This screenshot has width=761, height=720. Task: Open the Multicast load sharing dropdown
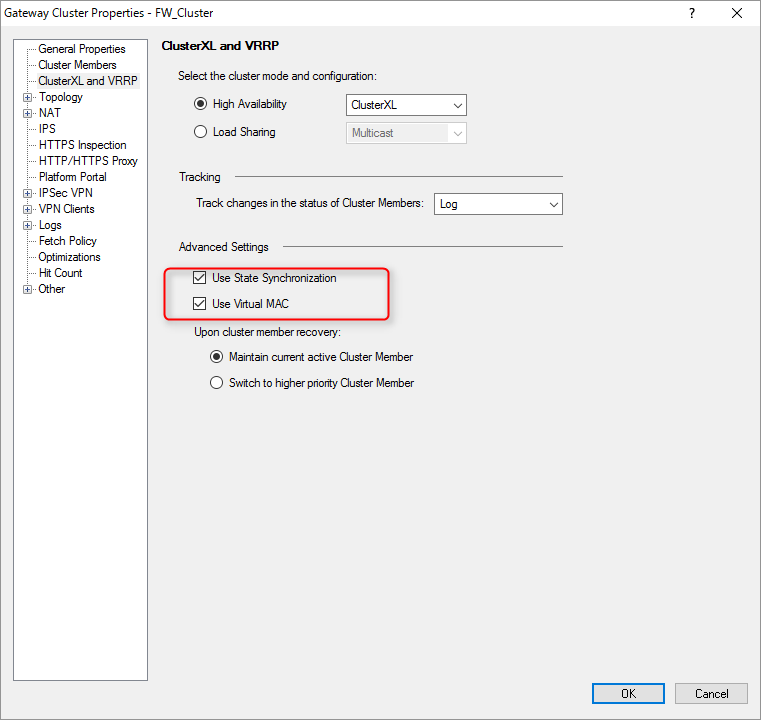406,133
